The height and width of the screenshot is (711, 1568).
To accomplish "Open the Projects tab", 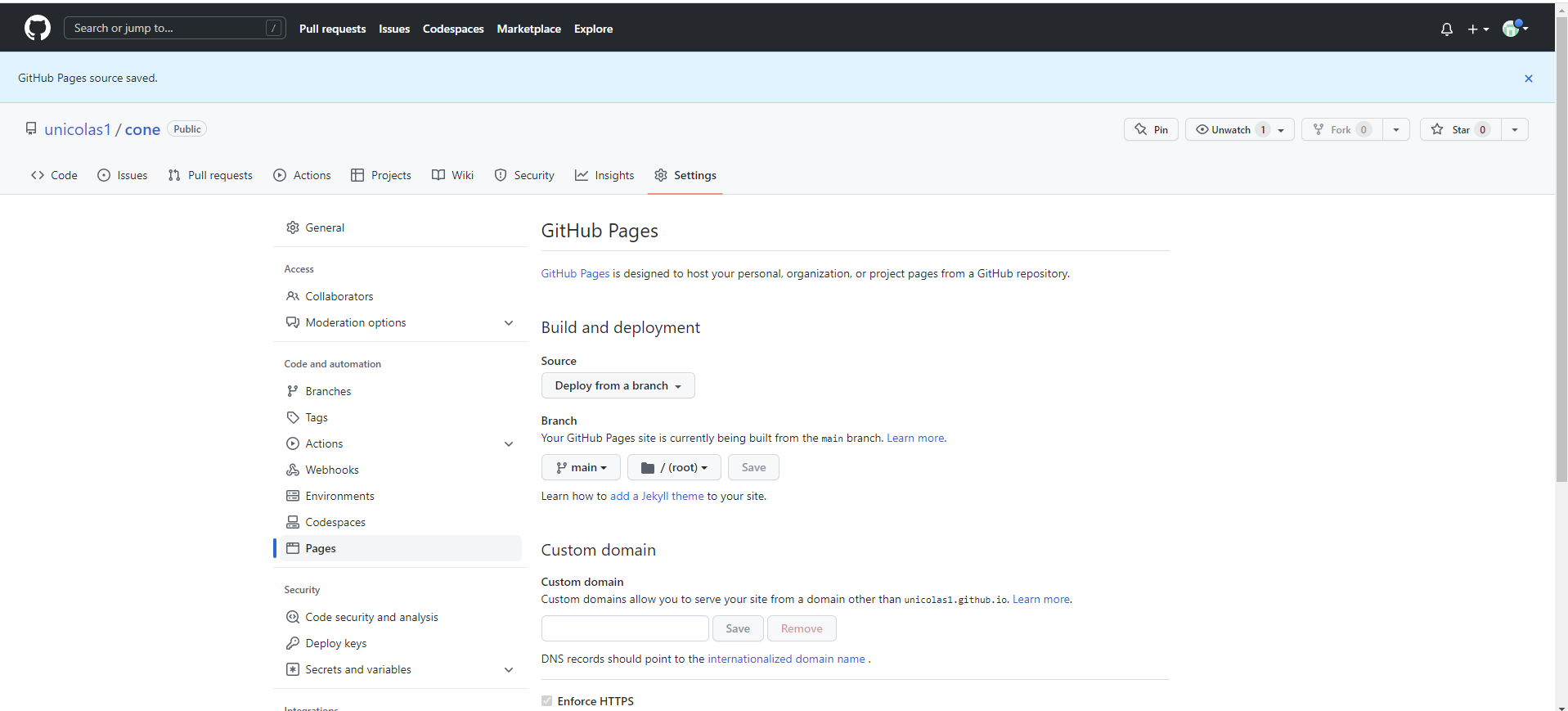I will coord(381,175).
